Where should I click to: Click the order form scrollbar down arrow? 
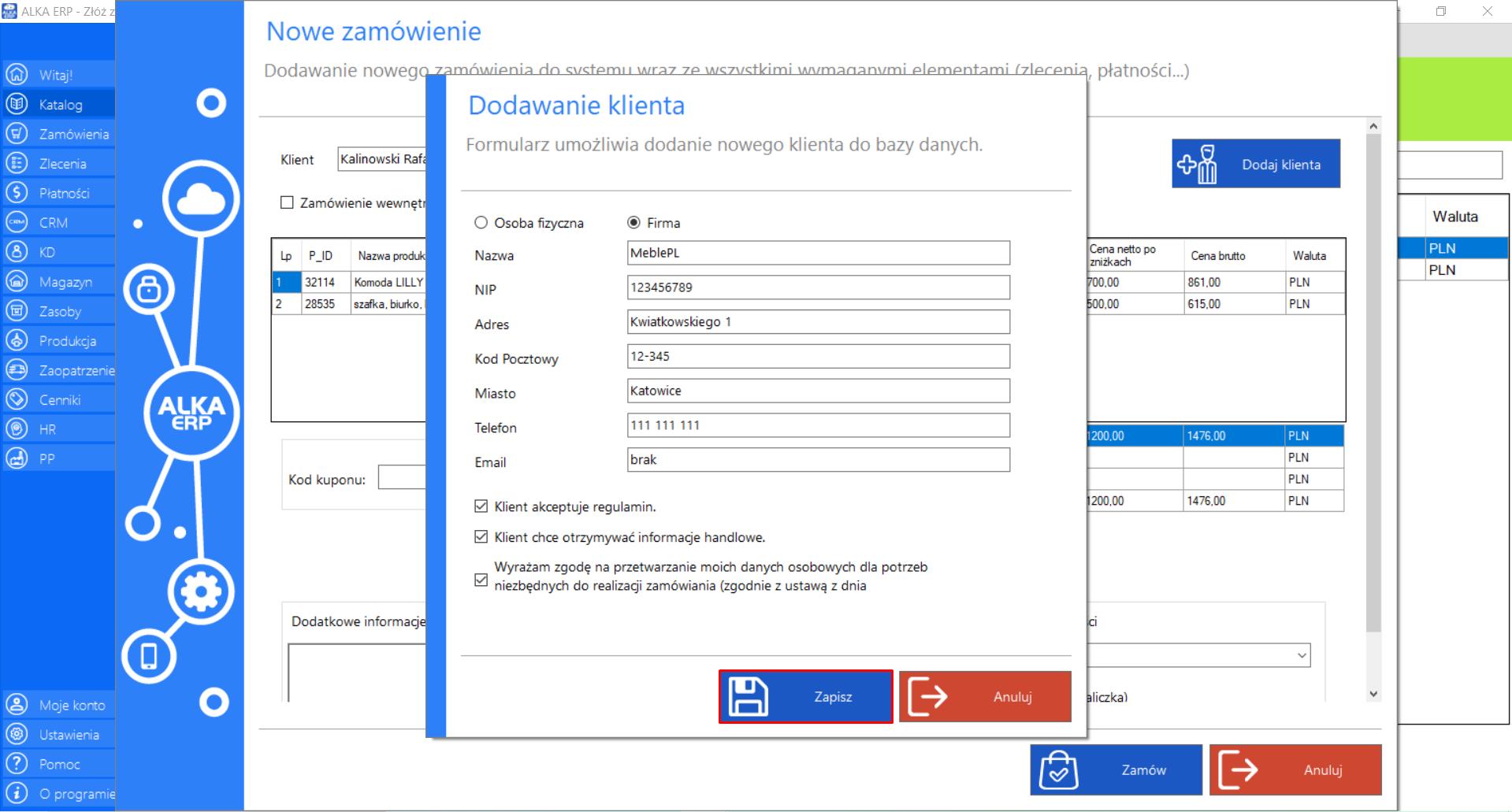[x=1373, y=694]
